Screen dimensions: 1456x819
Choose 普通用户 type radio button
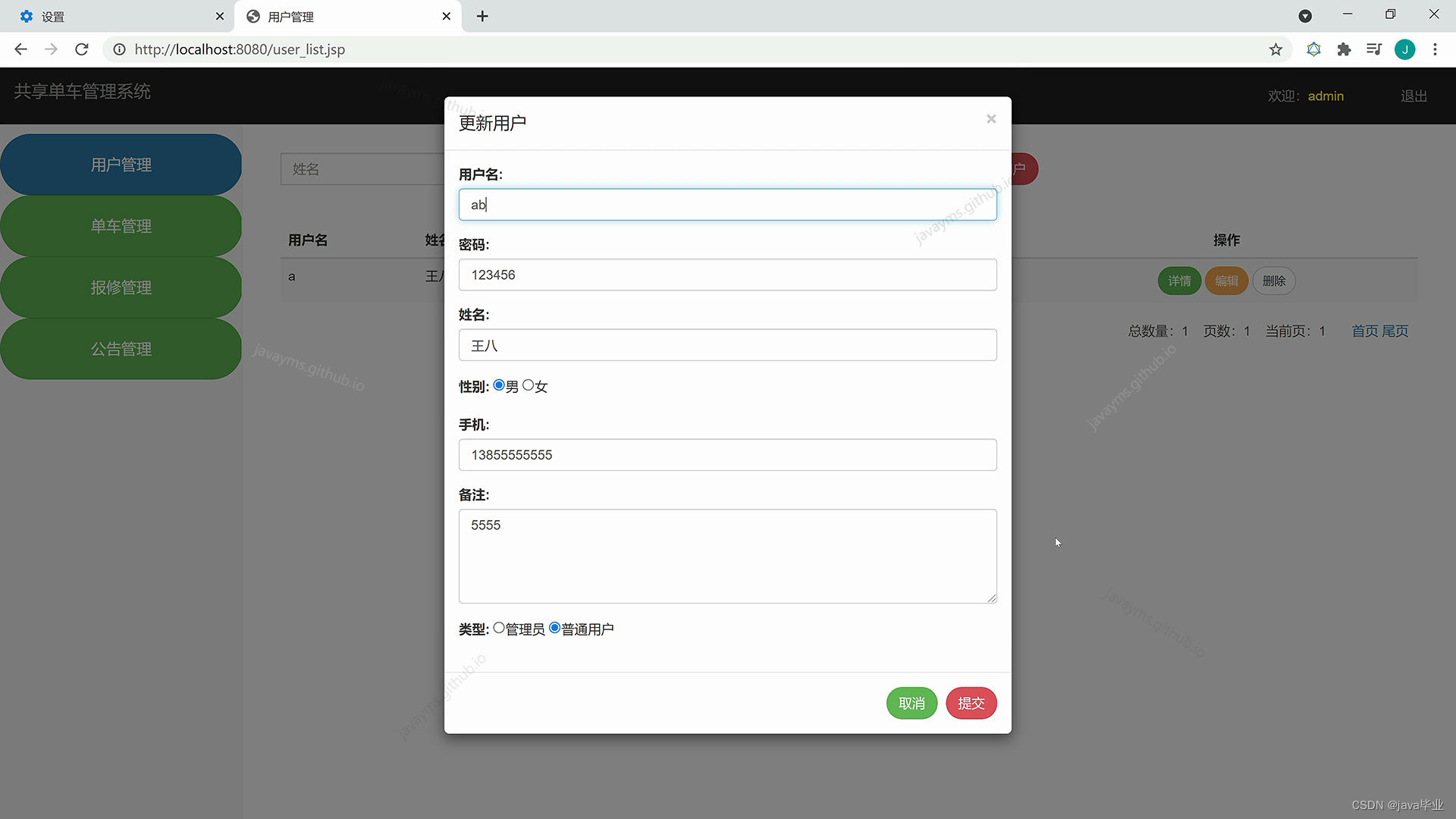tap(554, 628)
